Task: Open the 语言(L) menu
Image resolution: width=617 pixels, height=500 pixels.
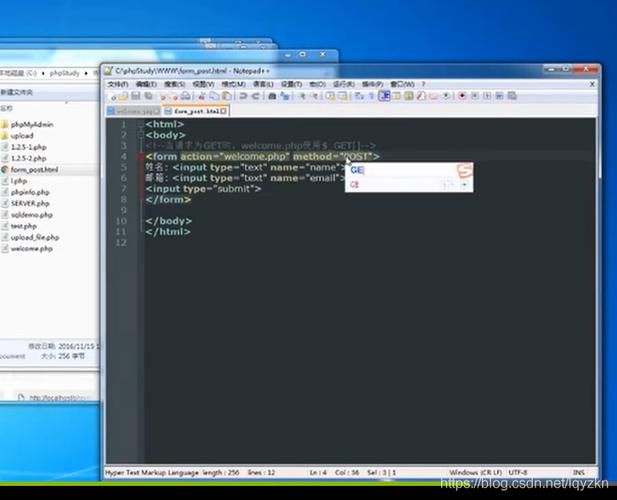Action: coord(263,84)
